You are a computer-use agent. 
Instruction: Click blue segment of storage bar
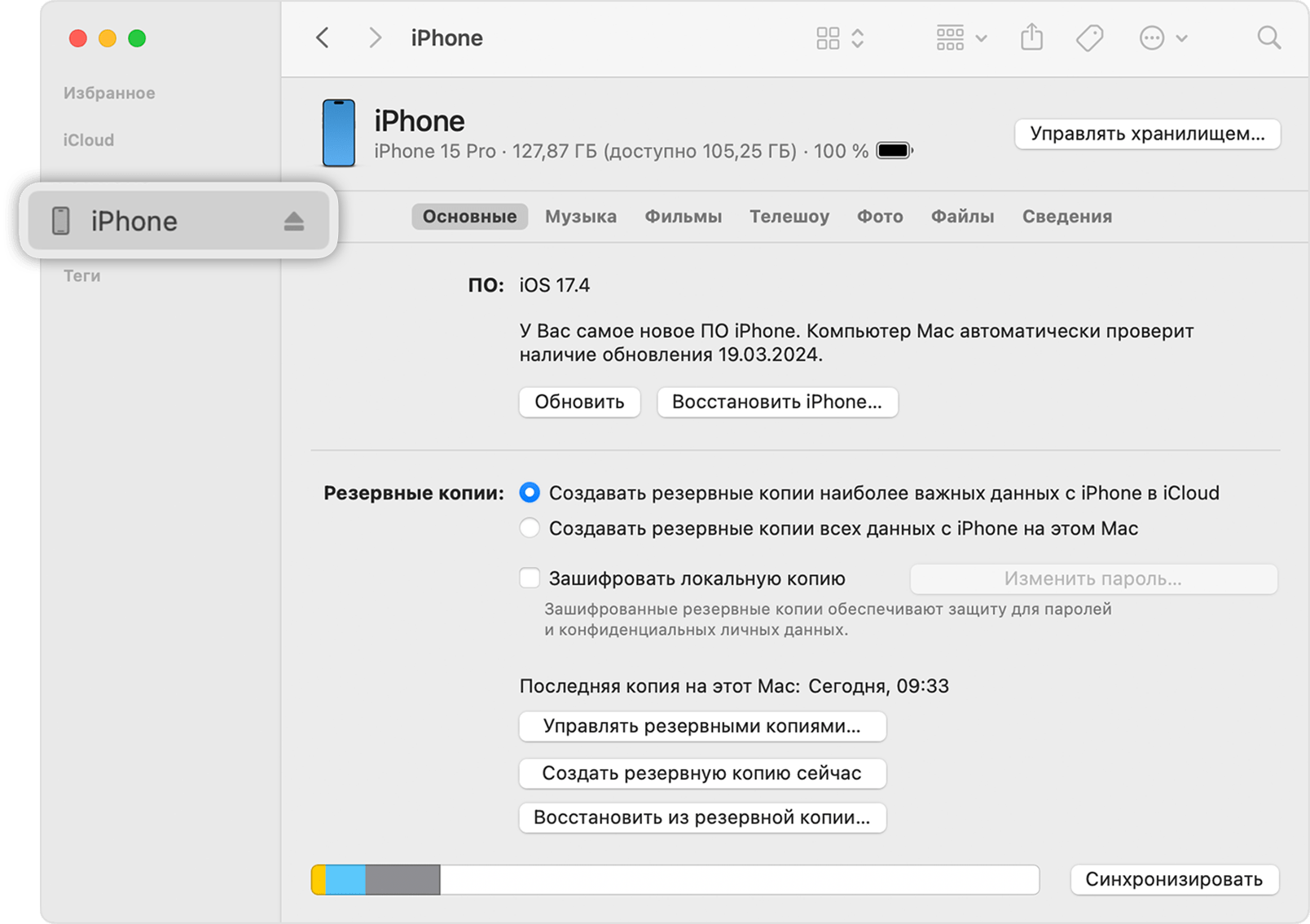click(x=345, y=880)
